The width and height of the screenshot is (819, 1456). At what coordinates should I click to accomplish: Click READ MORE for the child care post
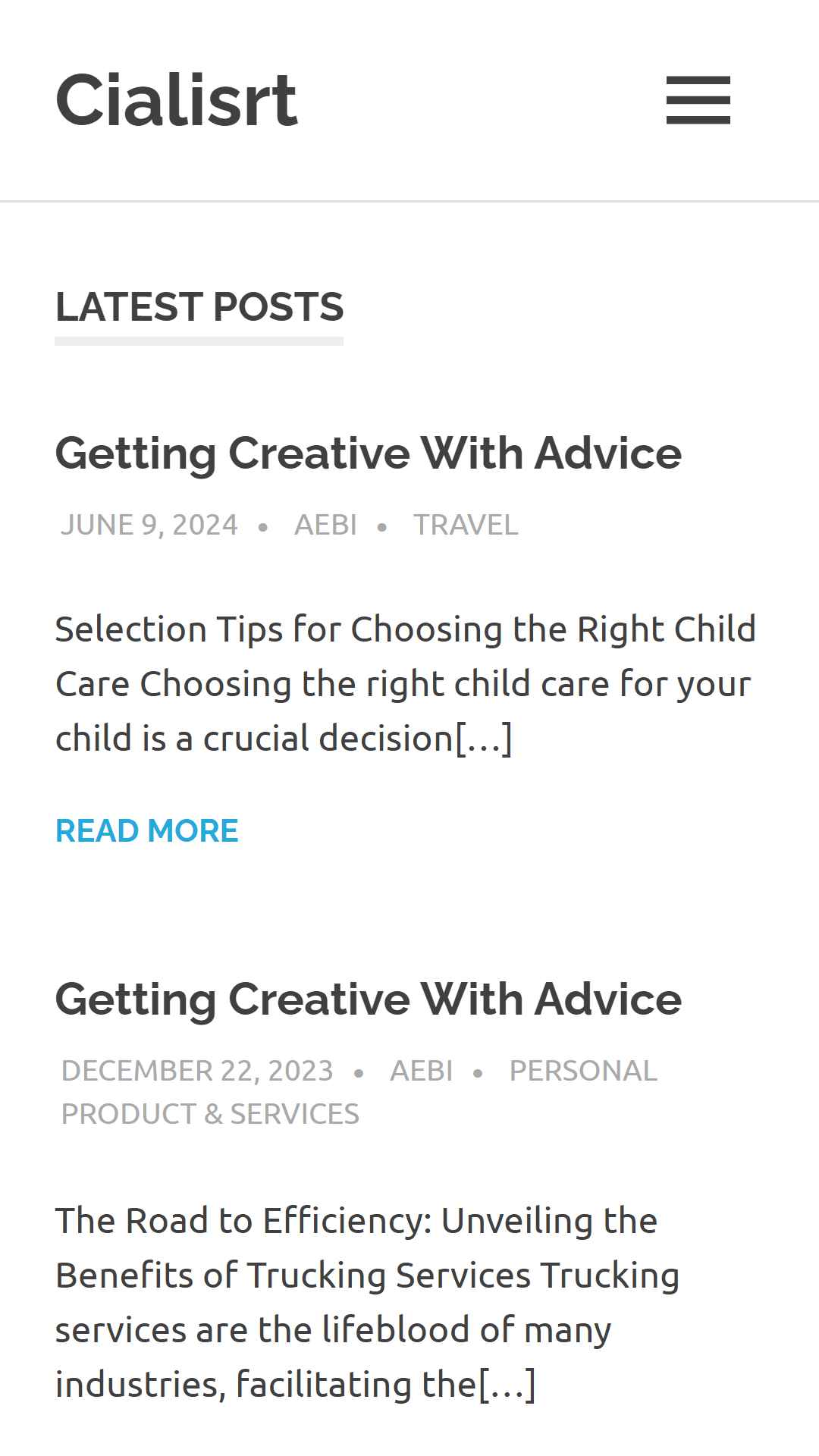point(147,830)
